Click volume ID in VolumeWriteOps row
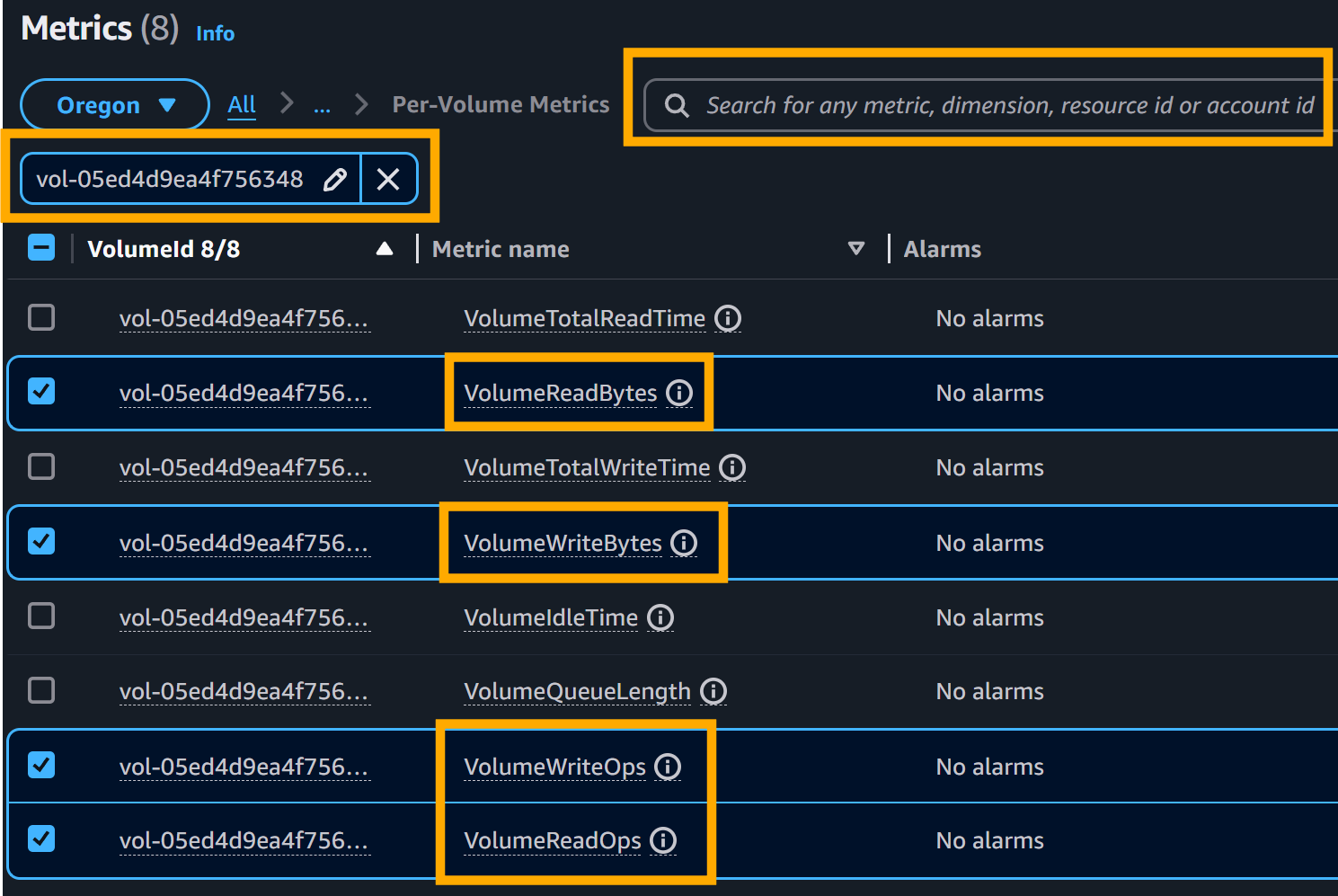Screen dimensions: 1338x896 (244, 767)
